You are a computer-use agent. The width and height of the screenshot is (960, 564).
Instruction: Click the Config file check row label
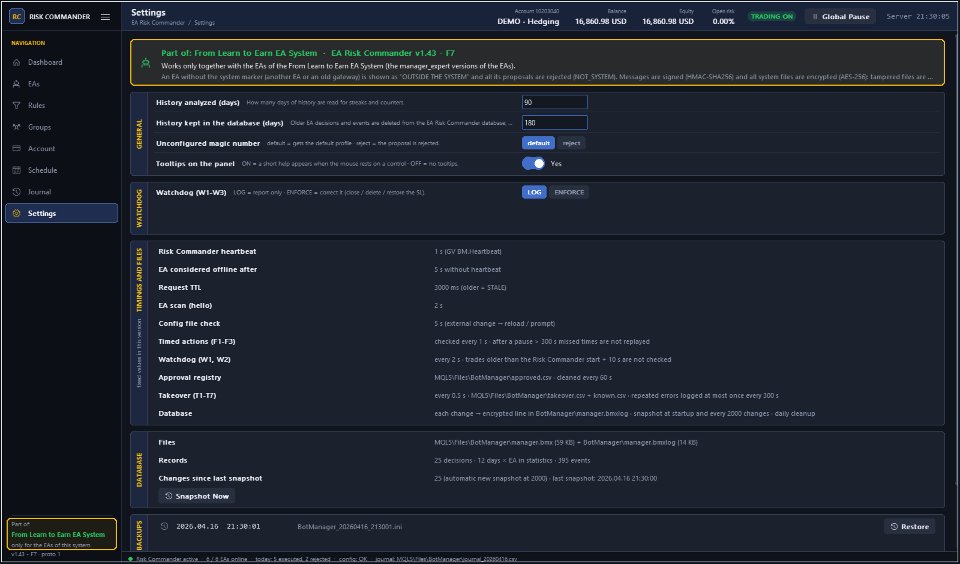coord(189,323)
